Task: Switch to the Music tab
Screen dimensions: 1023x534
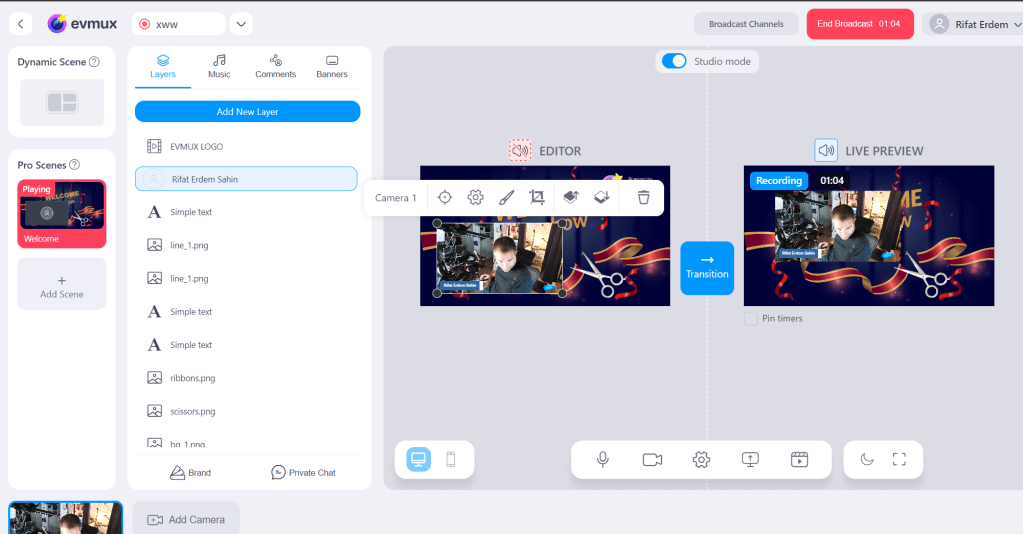Action: click(219, 67)
